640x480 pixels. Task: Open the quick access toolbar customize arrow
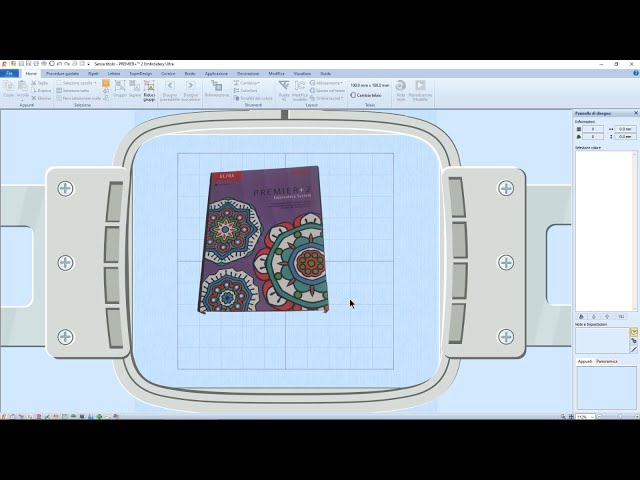pyautogui.click(x=89, y=64)
